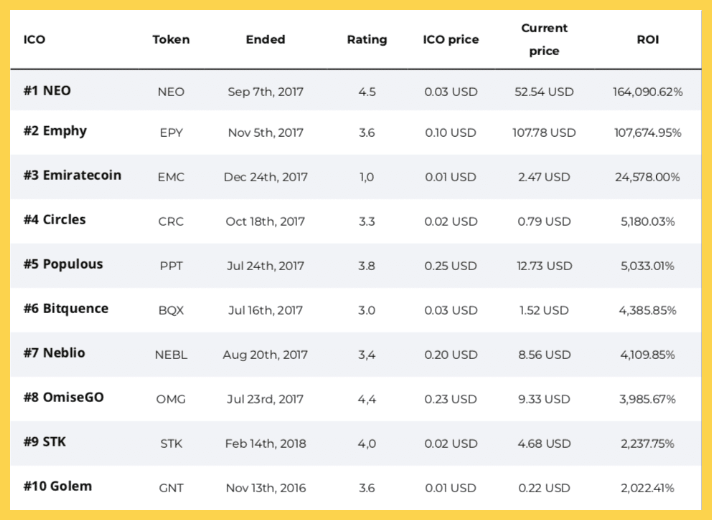Select the 164,090.62% ROI cell
This screenshot has width=712, height=520.
point(648,92)
